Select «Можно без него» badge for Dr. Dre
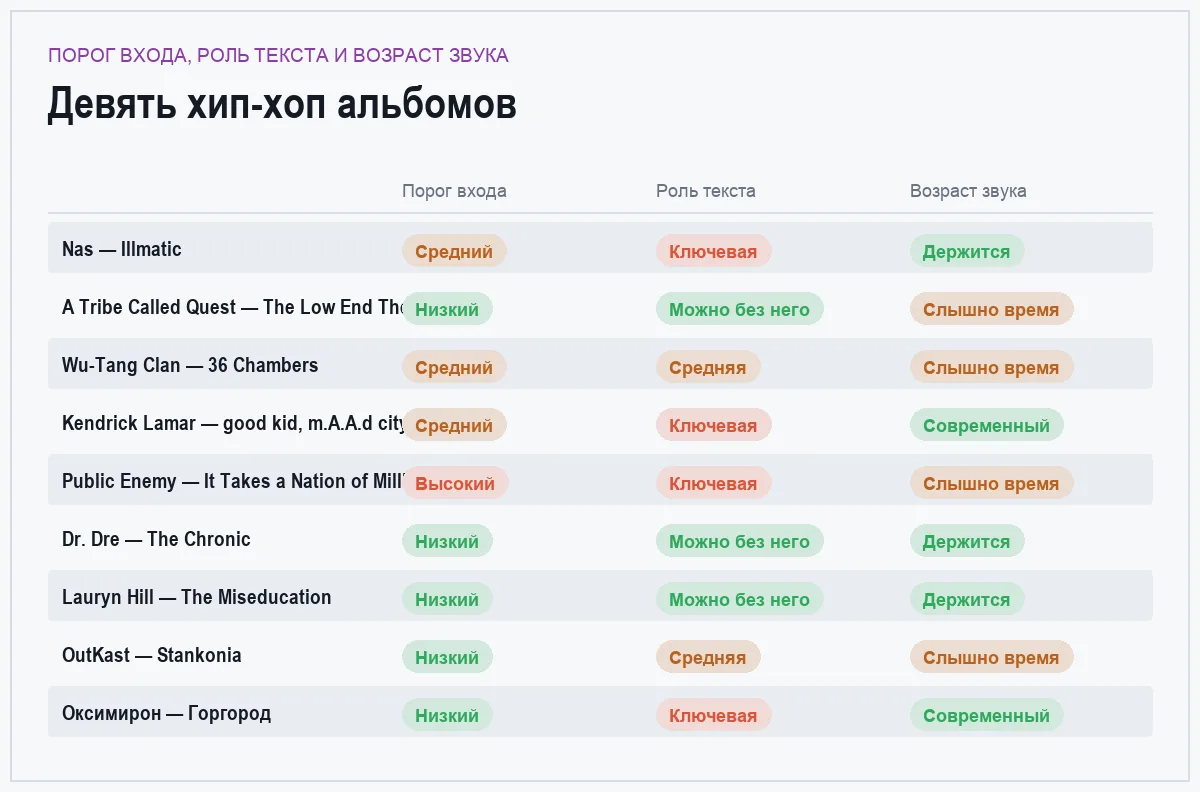The image size is (1200, 792). pyautogui.click(x=740, y=541)
